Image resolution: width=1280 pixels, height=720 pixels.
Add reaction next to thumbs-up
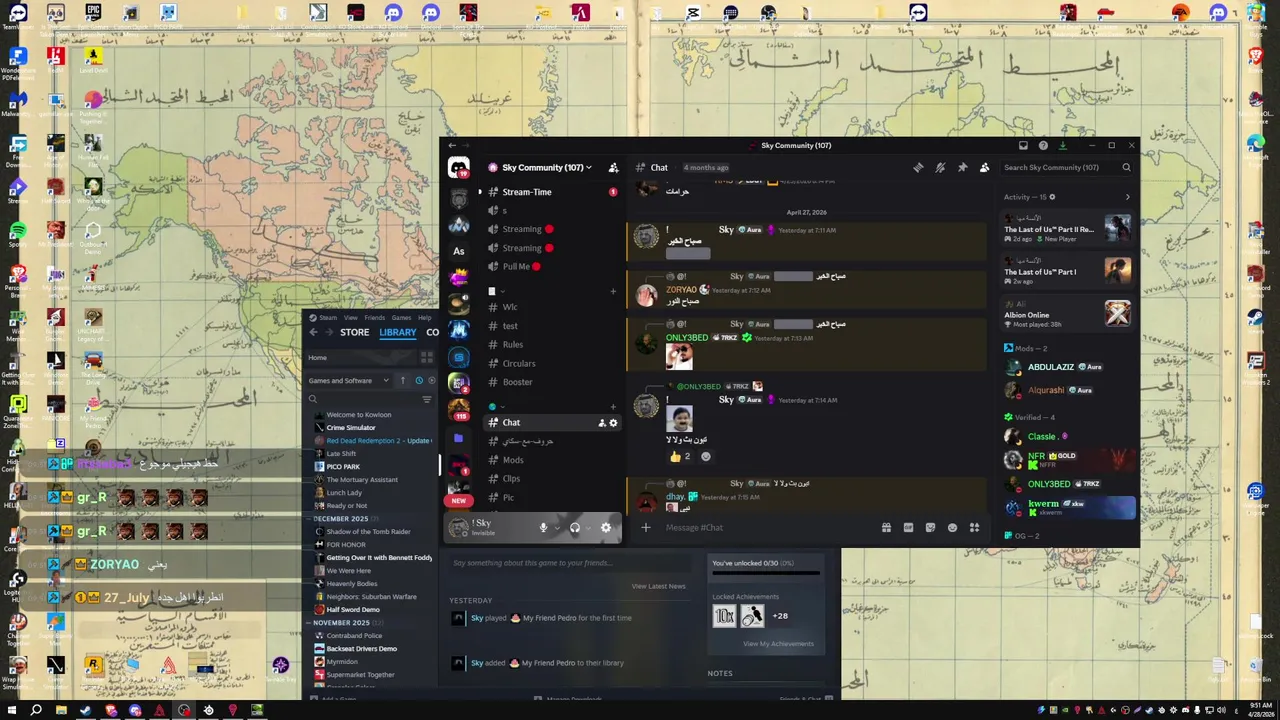(x=706, y=457)
